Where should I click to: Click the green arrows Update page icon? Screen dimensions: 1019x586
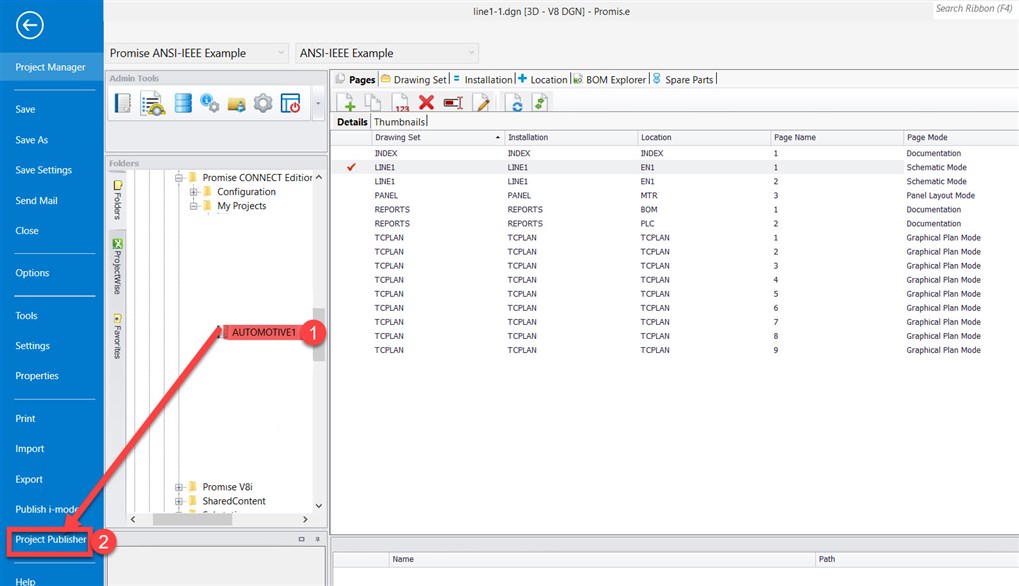[540, 103]
